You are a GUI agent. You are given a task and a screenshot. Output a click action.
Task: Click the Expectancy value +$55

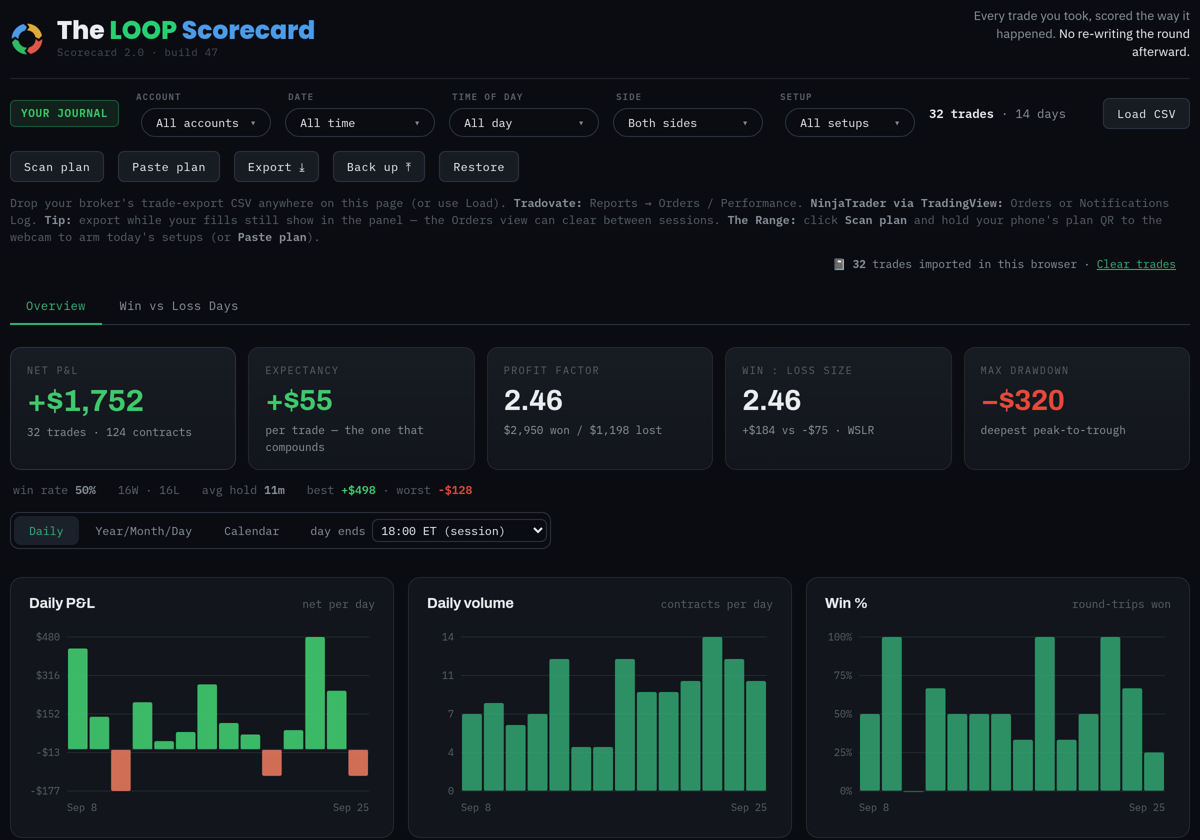click(299, 400)
